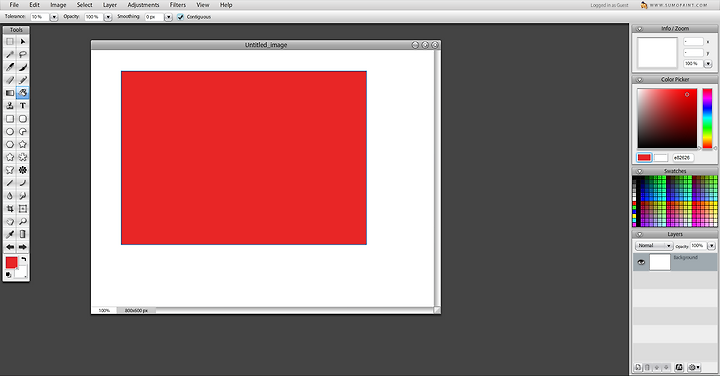Select the Lasso tool
The width and height of the screenshot is (720, 376).
point(22,55)
